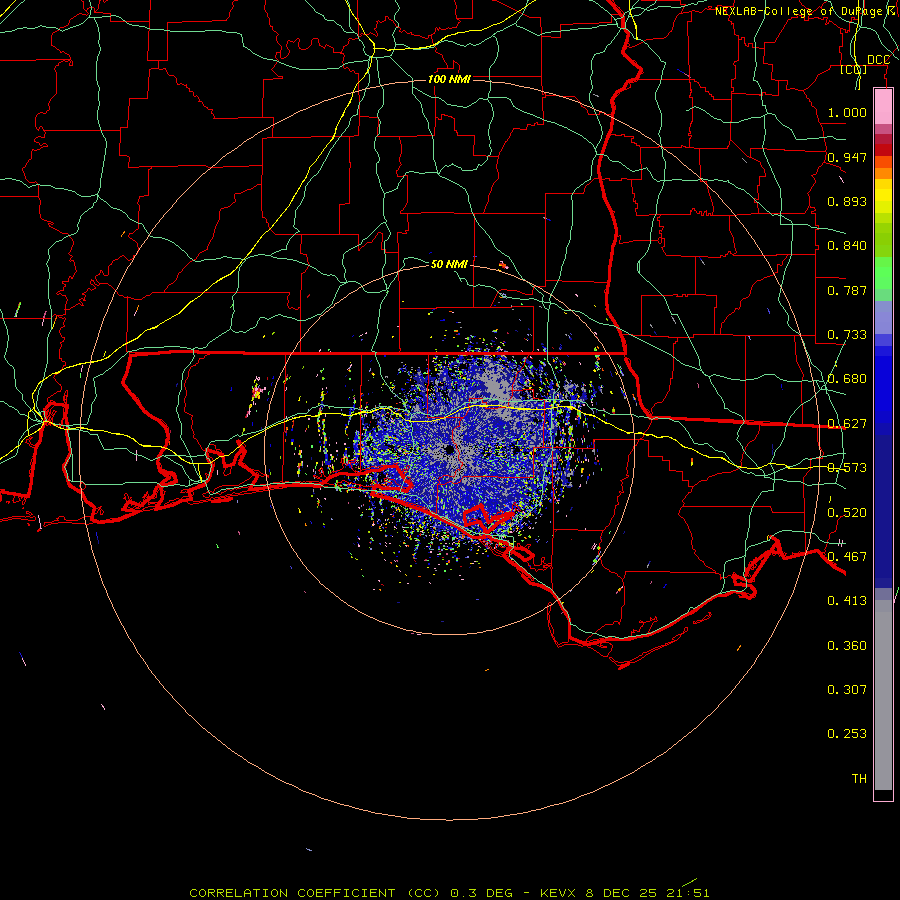Click the 0.520 value on color scale
This screenshot has width=900, height=900.
(847, 512)
